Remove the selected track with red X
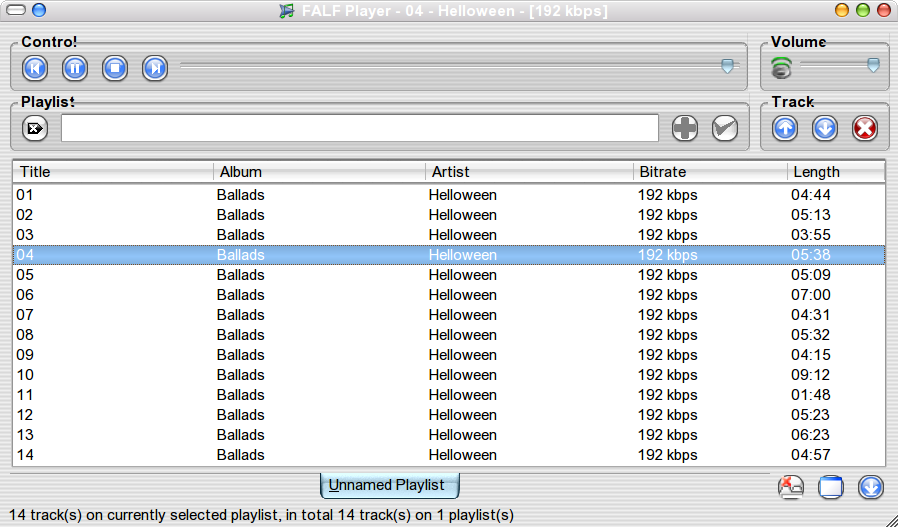 (x=865, y=128)
